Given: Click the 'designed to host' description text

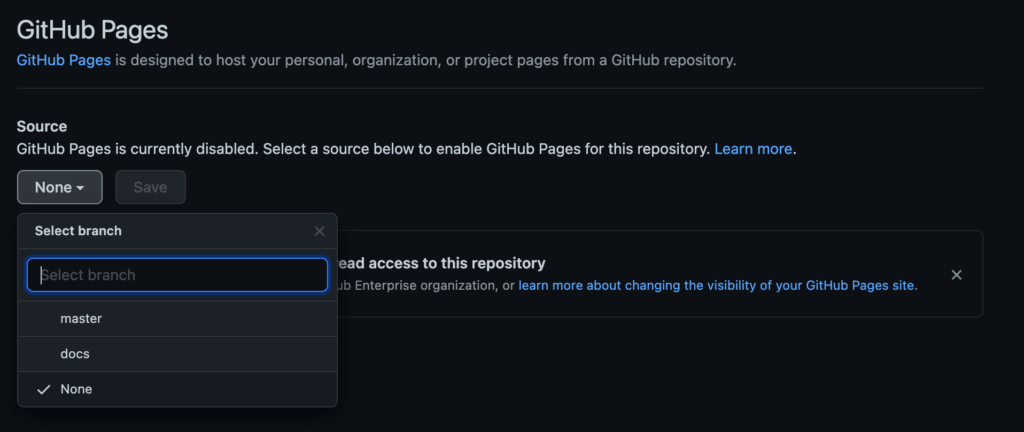Looking at the screenshot, I should tap(425, 60).
